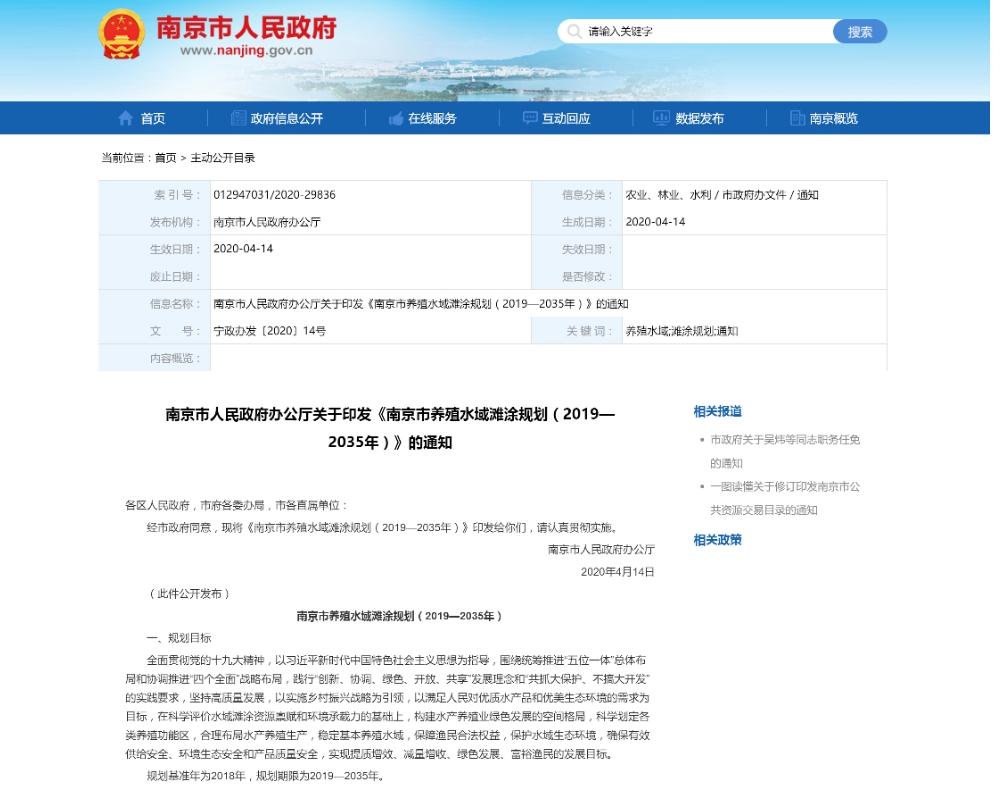The width and height of the screenshot is (1001, 791).
Task: Click the note （此件公开发布）
Action: click(x=188, y=594)
